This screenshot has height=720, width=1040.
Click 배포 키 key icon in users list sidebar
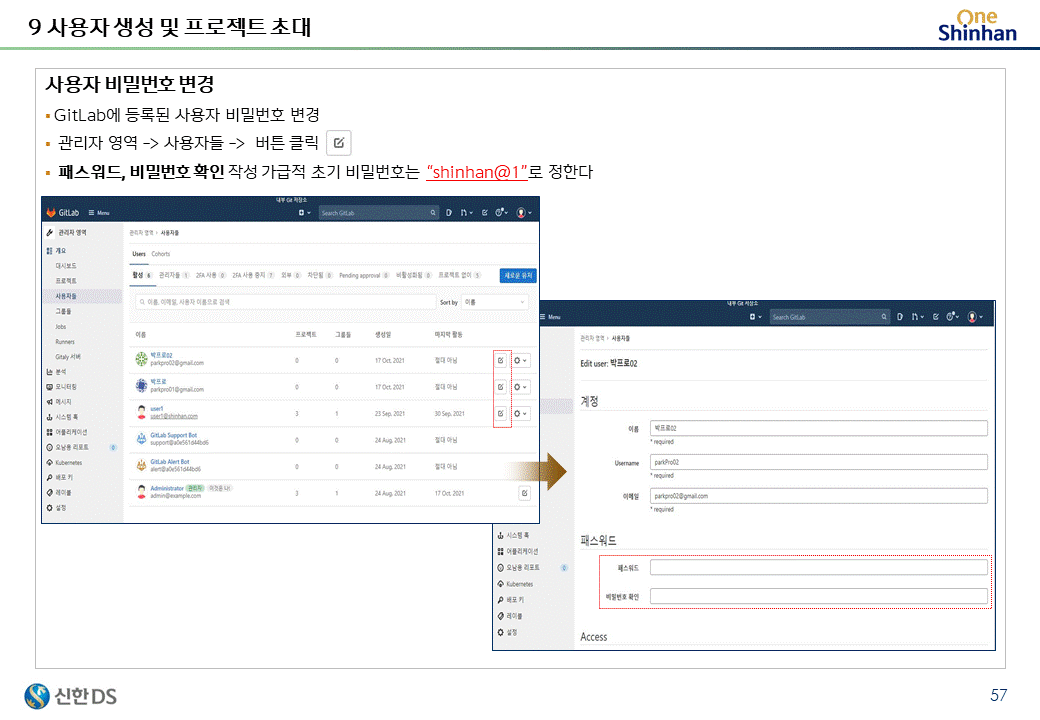coord(50,477)
